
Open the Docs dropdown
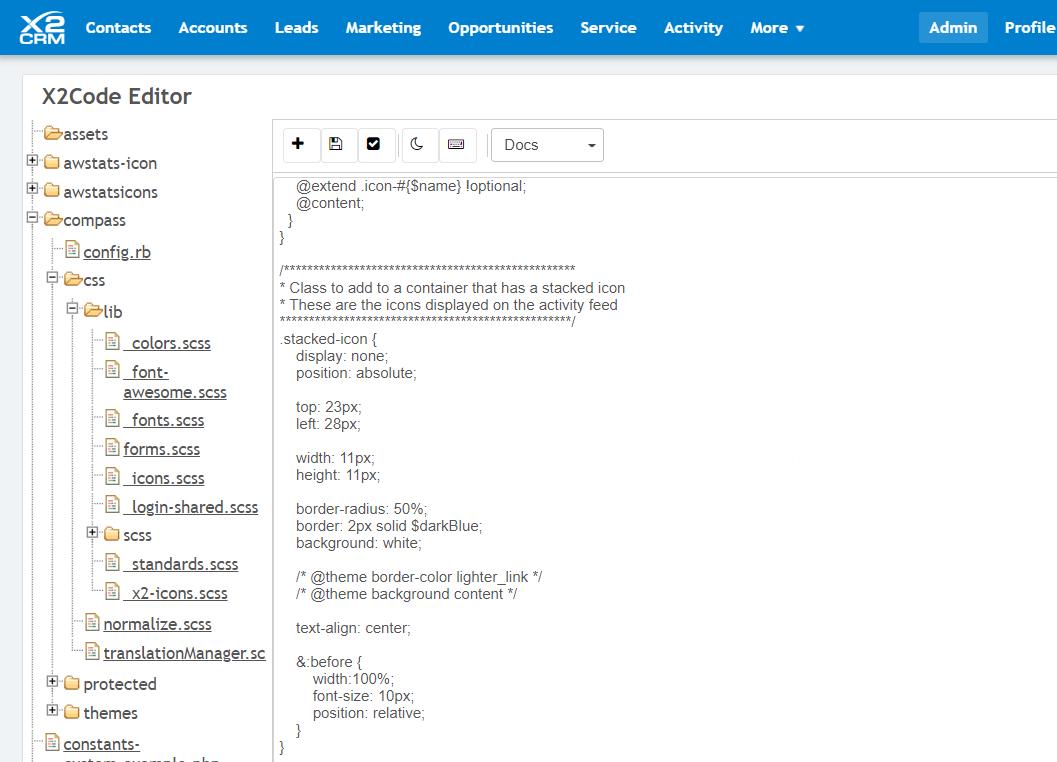547,145
